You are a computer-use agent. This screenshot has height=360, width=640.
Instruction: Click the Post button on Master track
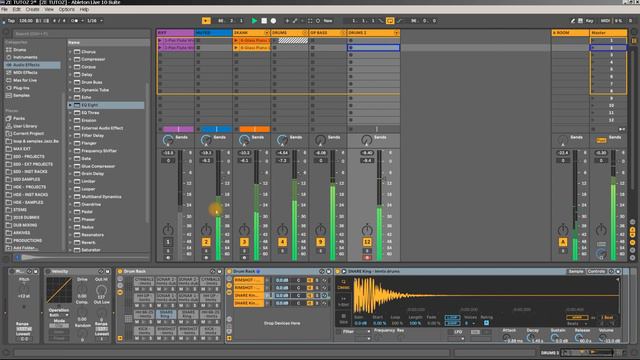601,140
